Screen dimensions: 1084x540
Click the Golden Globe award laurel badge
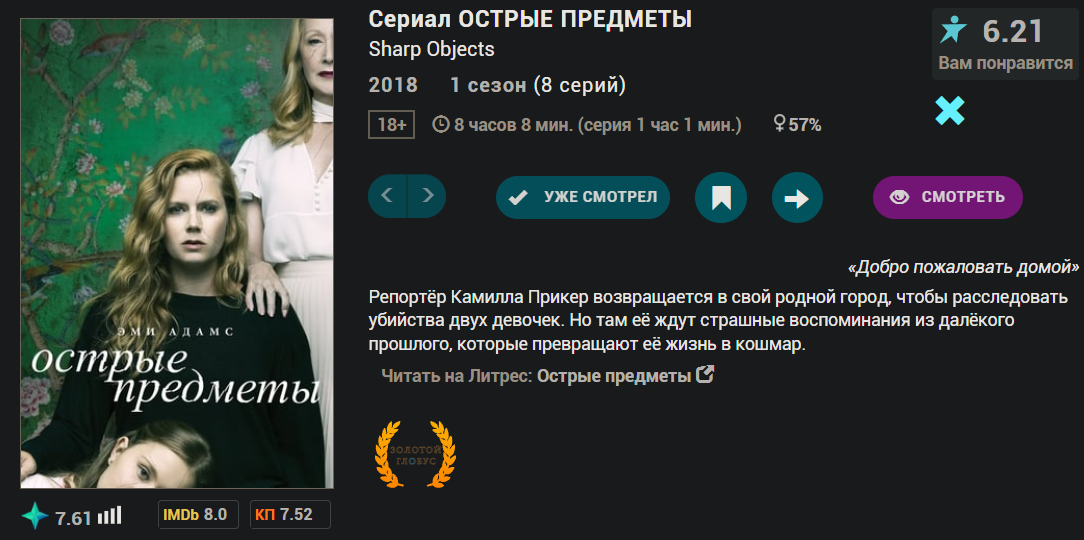point(415,454)
